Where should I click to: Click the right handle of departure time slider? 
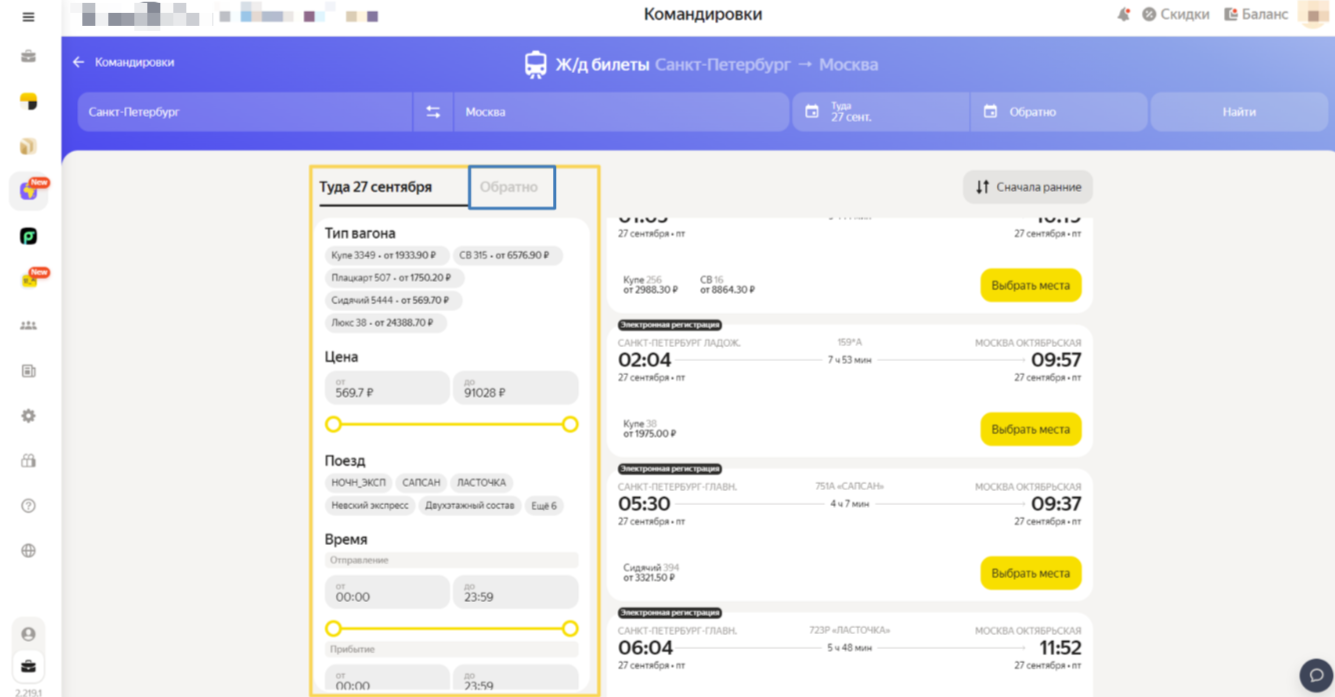coord(570,628)
